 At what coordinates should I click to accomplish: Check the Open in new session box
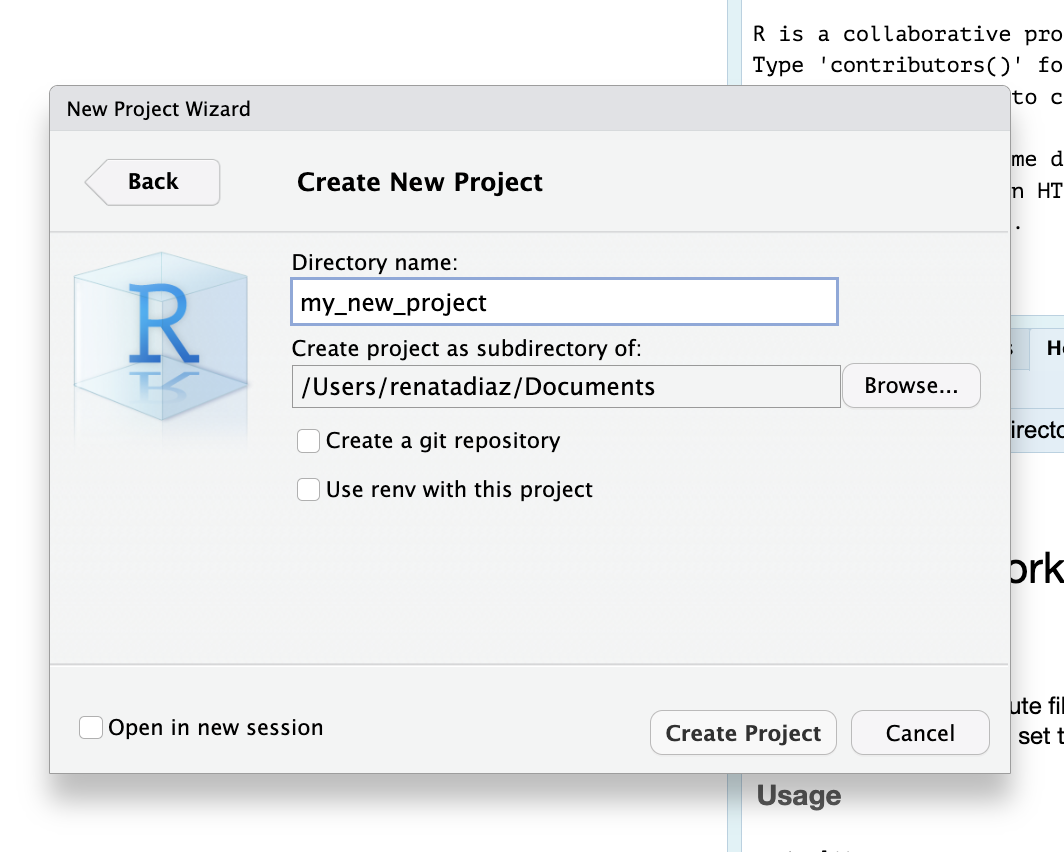pos(91,728)
